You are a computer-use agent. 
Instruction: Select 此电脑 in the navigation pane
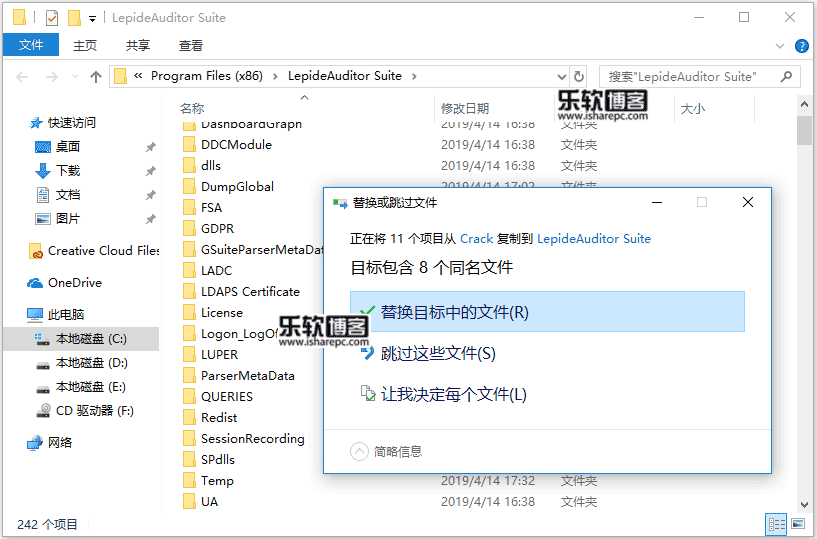click(56, 314)
